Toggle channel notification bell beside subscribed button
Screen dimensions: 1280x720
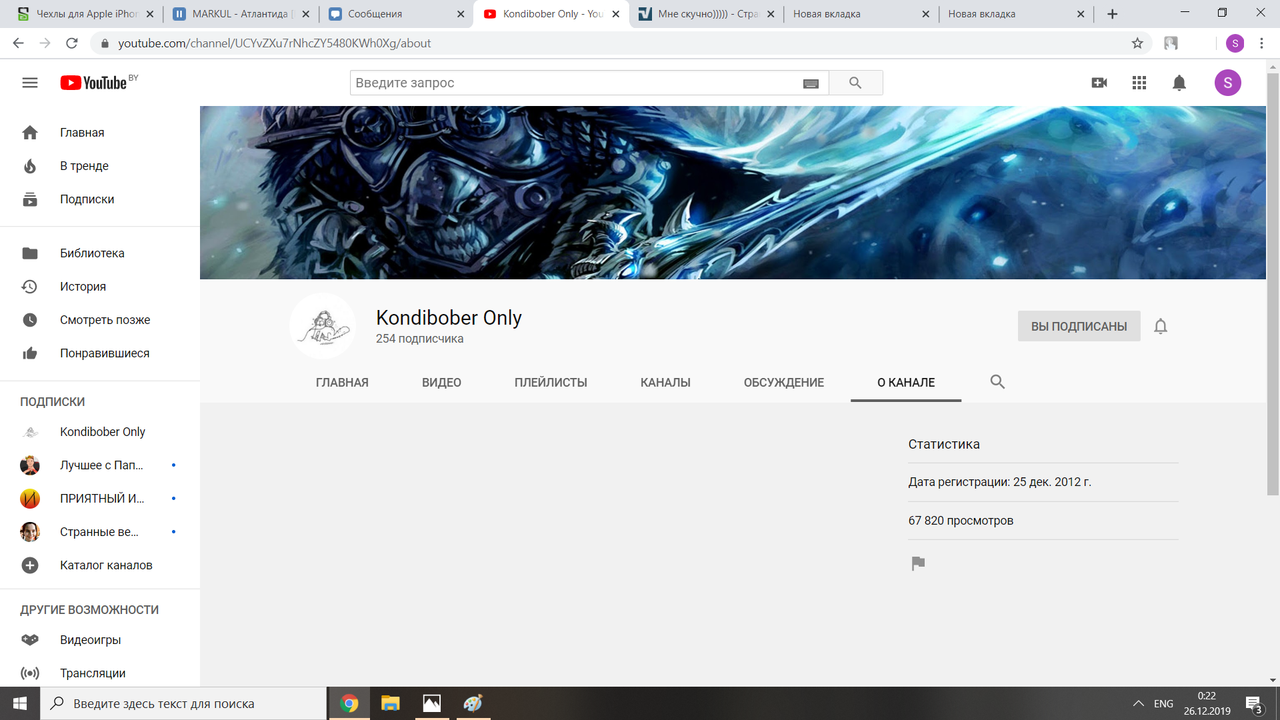[x=1160, y=326]
